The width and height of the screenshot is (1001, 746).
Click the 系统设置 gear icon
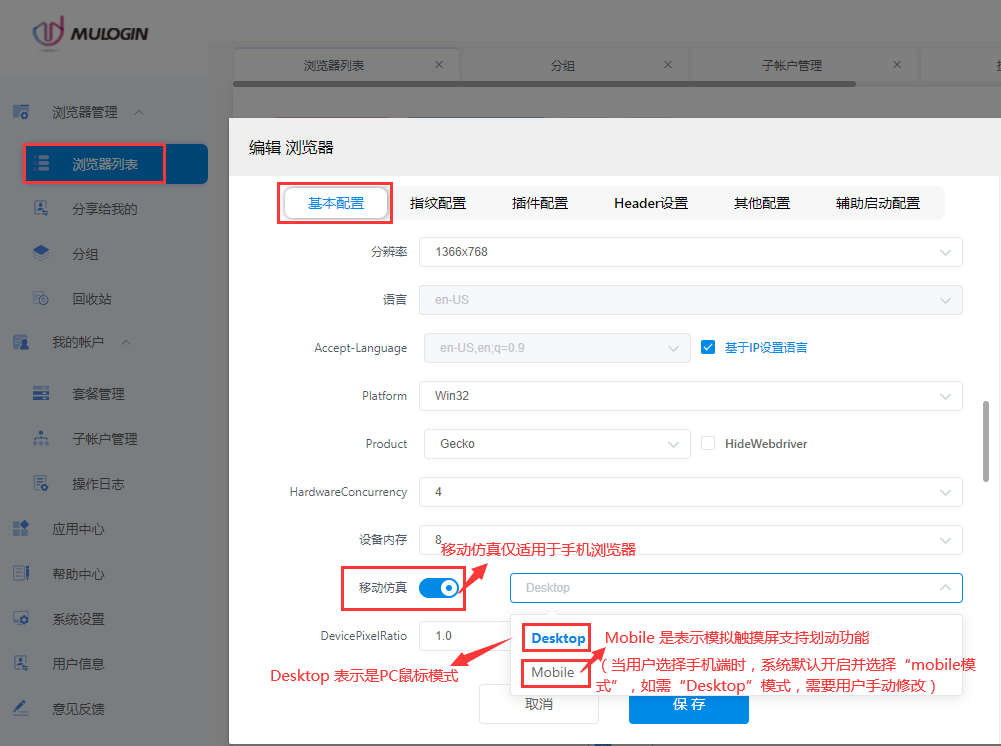[x=21, y=618]
